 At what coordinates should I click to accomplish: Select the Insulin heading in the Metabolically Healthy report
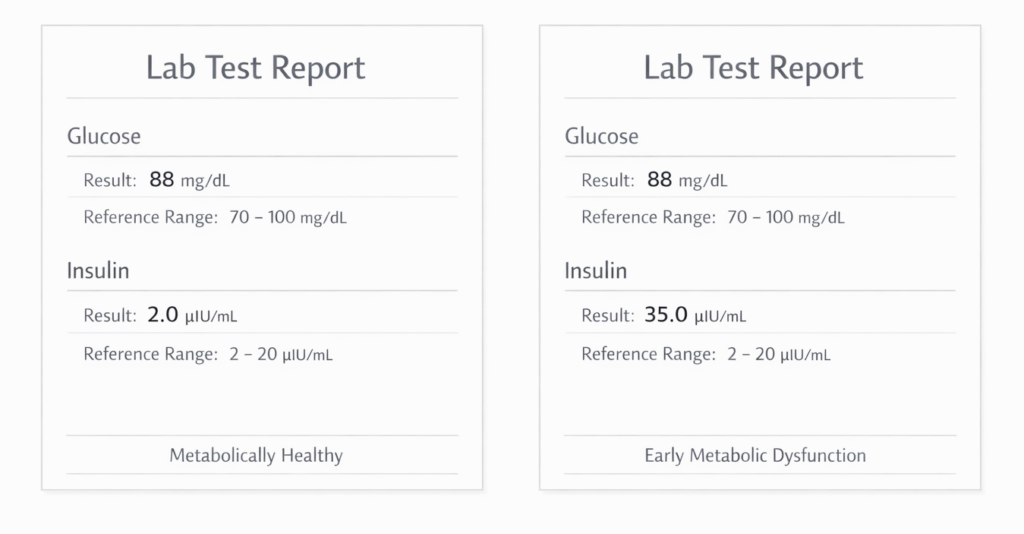tap(98, 270)
